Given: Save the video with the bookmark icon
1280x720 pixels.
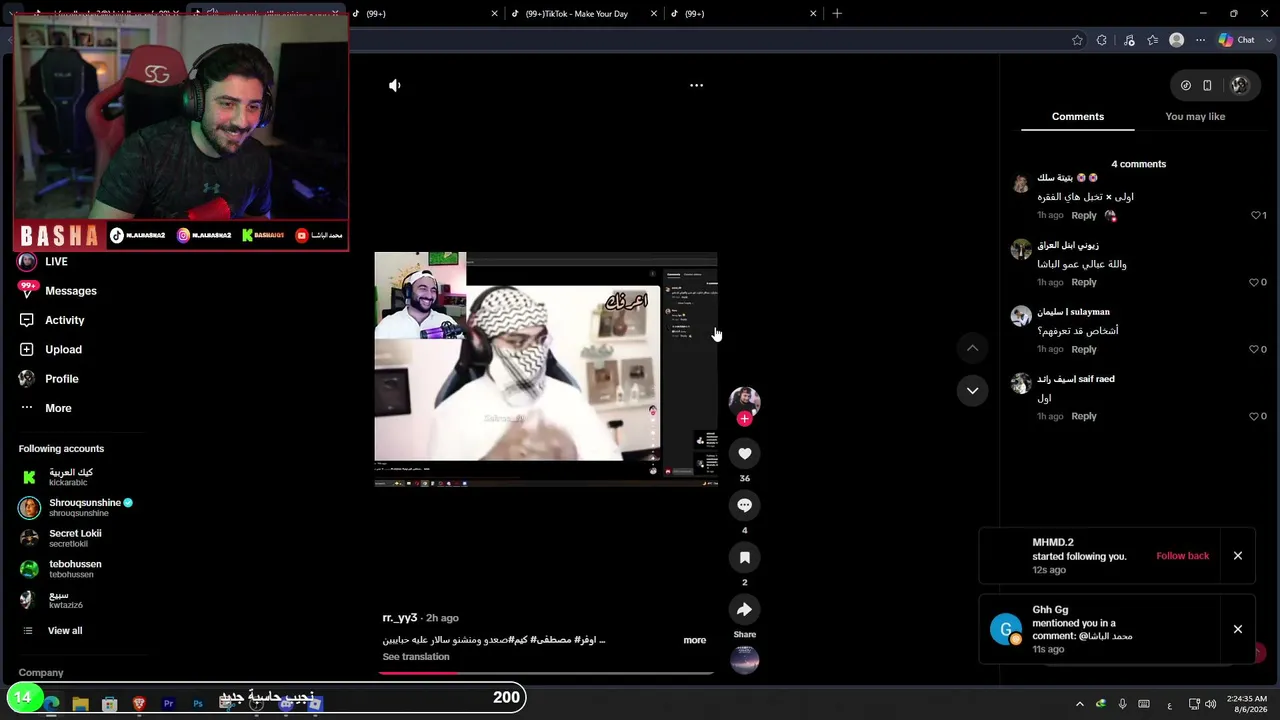Looking at the screenshot, I should (x=744, y=558).
